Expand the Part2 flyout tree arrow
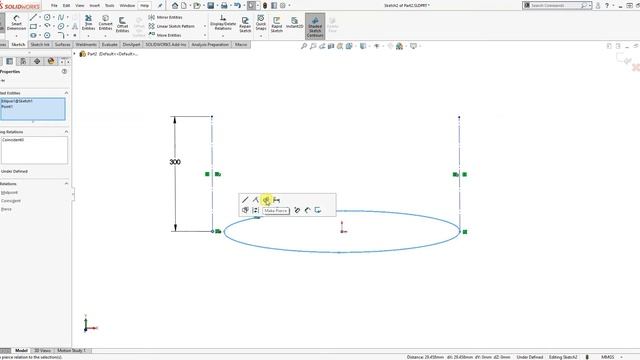 tap(75, 54)
